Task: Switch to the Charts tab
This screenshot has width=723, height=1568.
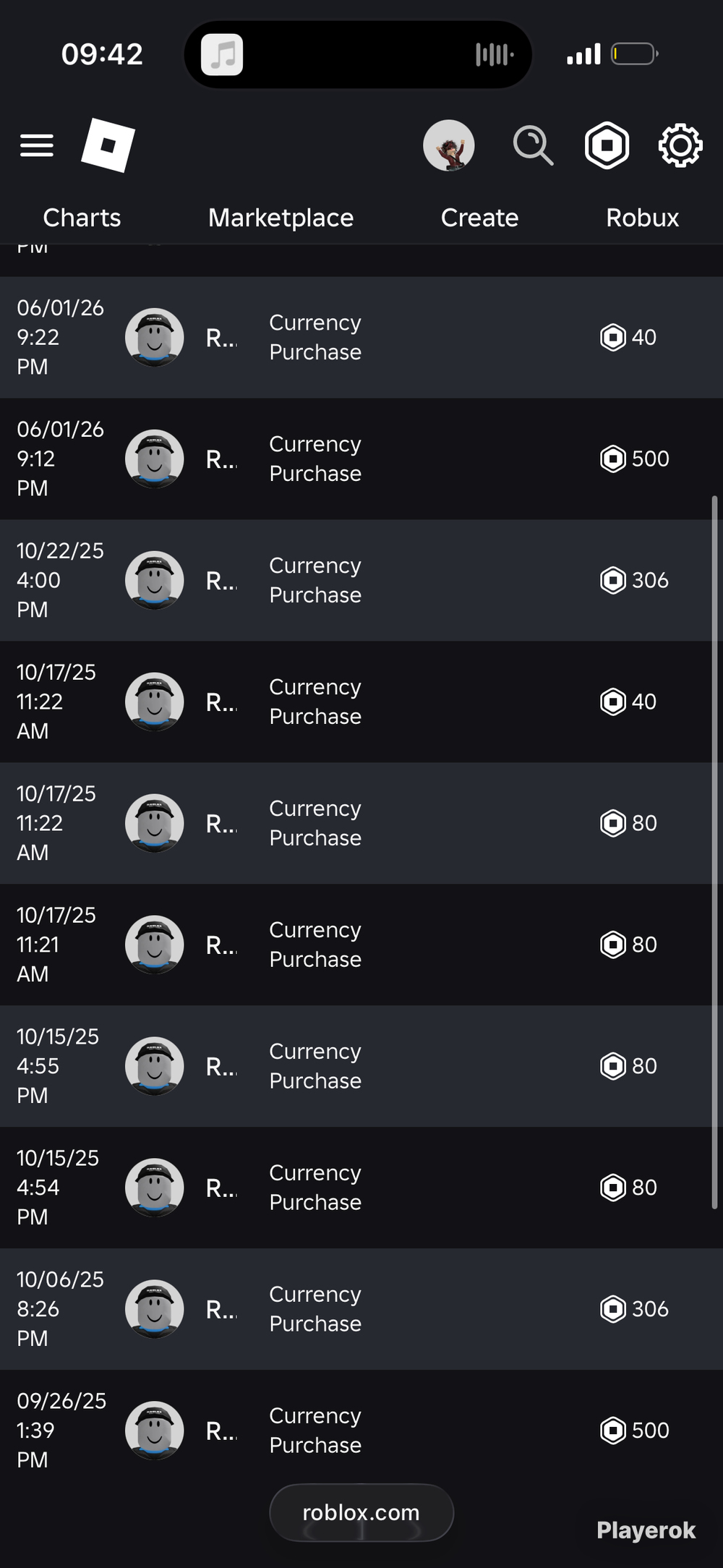Action: [82, 218]
